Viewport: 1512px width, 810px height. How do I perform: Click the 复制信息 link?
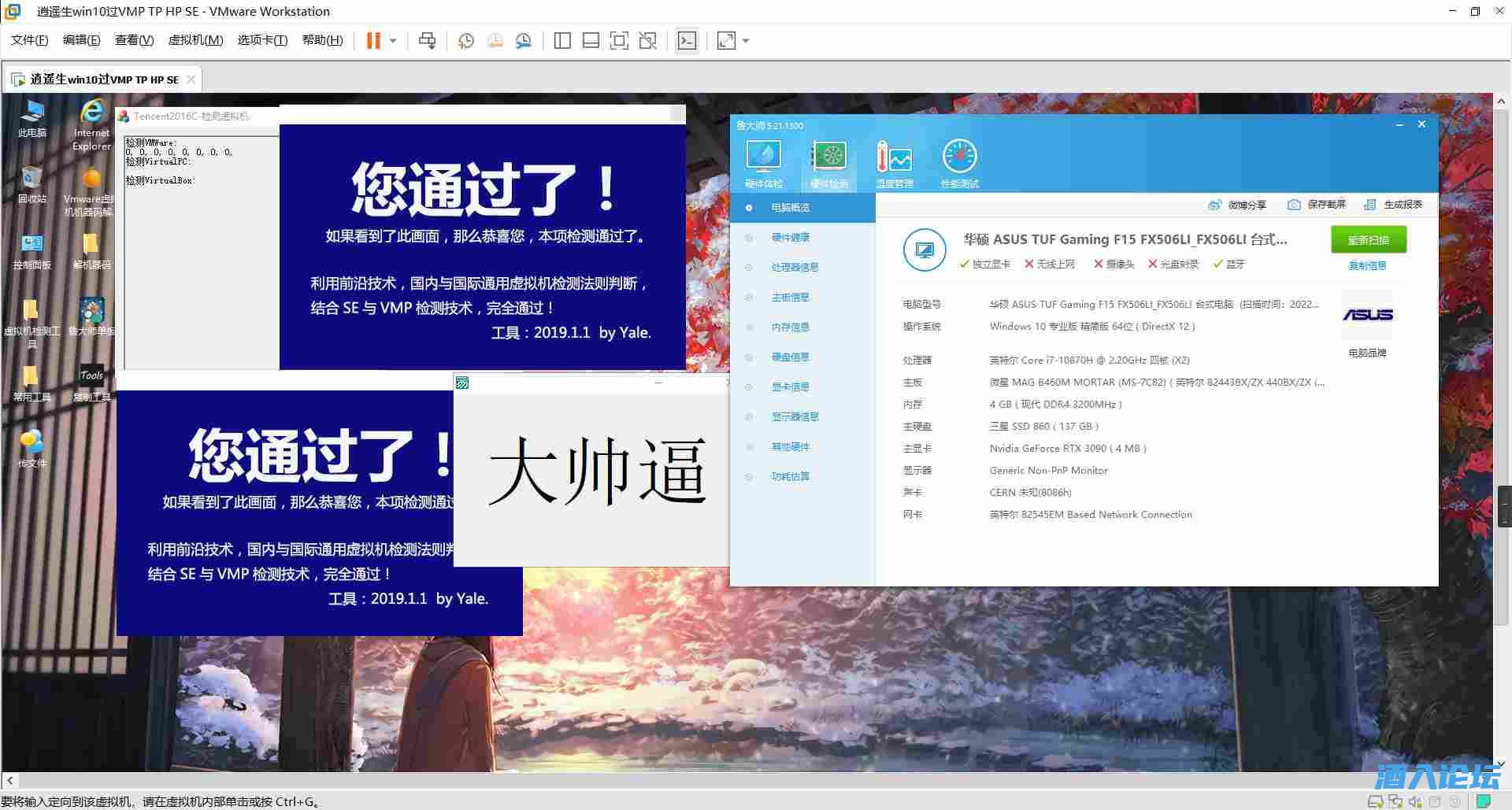click(x=1366, y=265)
